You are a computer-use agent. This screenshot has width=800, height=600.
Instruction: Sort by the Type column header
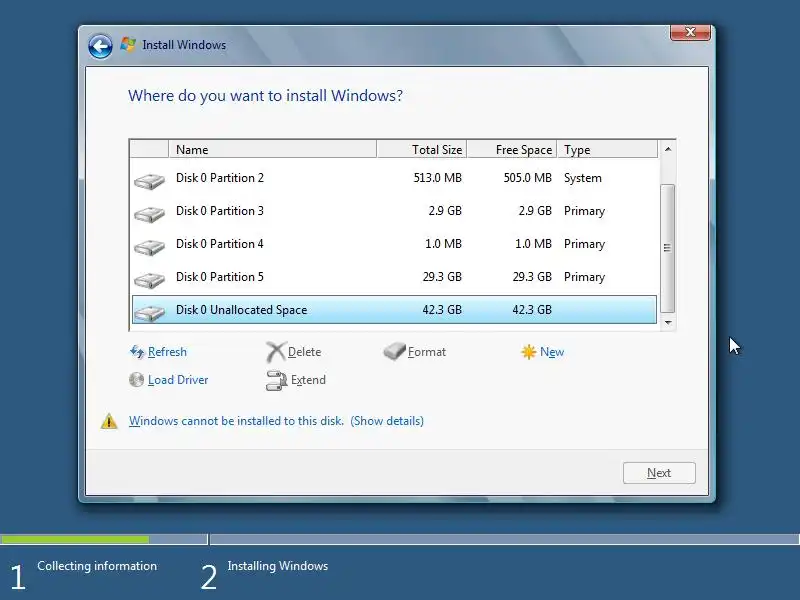607,149
